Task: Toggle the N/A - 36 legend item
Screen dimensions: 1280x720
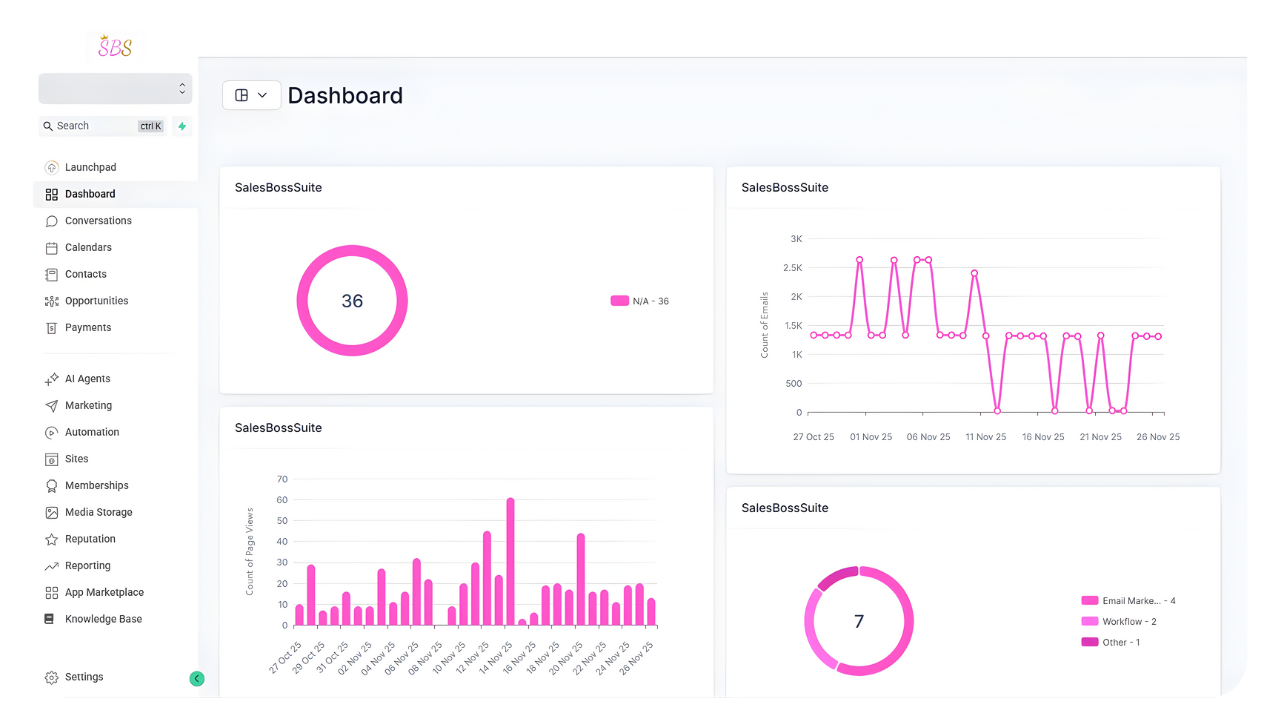Action: (640, 301)
